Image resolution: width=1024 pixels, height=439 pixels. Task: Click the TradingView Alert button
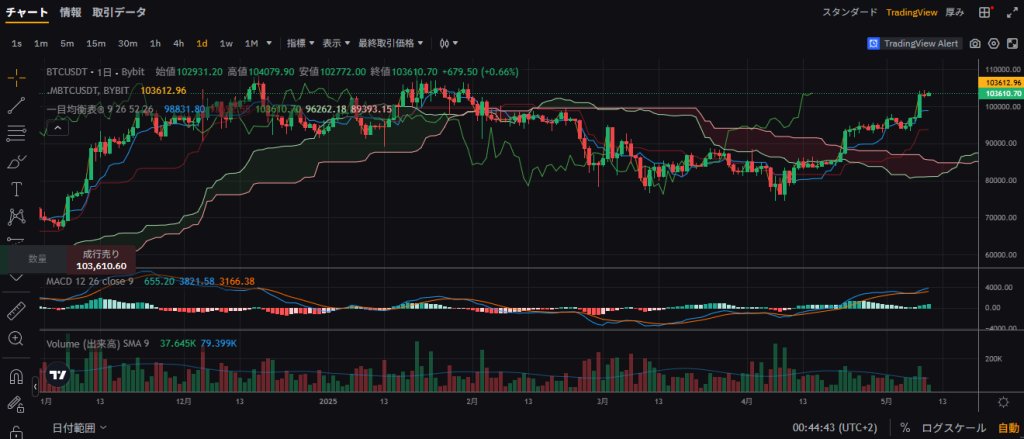(913, 43)
